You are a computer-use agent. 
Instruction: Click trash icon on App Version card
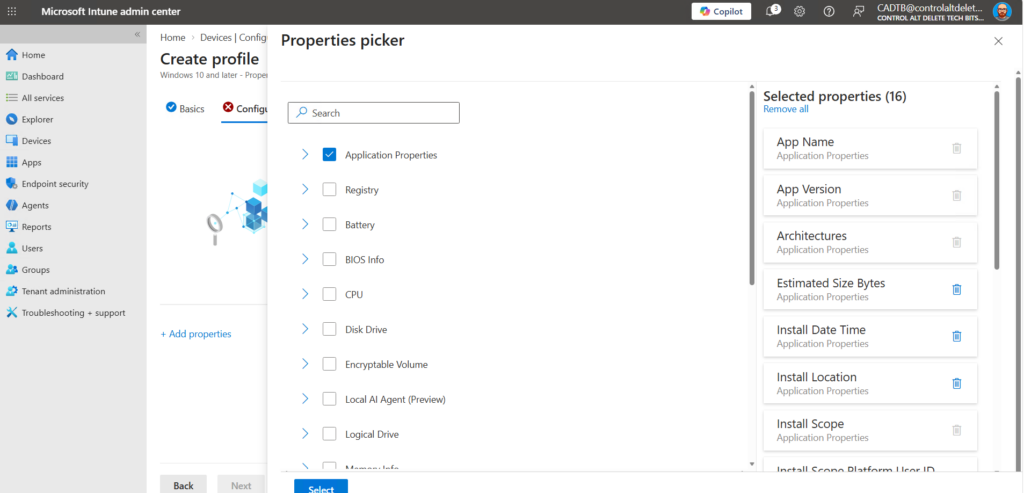pyautogui.click(x=957, y=195)
